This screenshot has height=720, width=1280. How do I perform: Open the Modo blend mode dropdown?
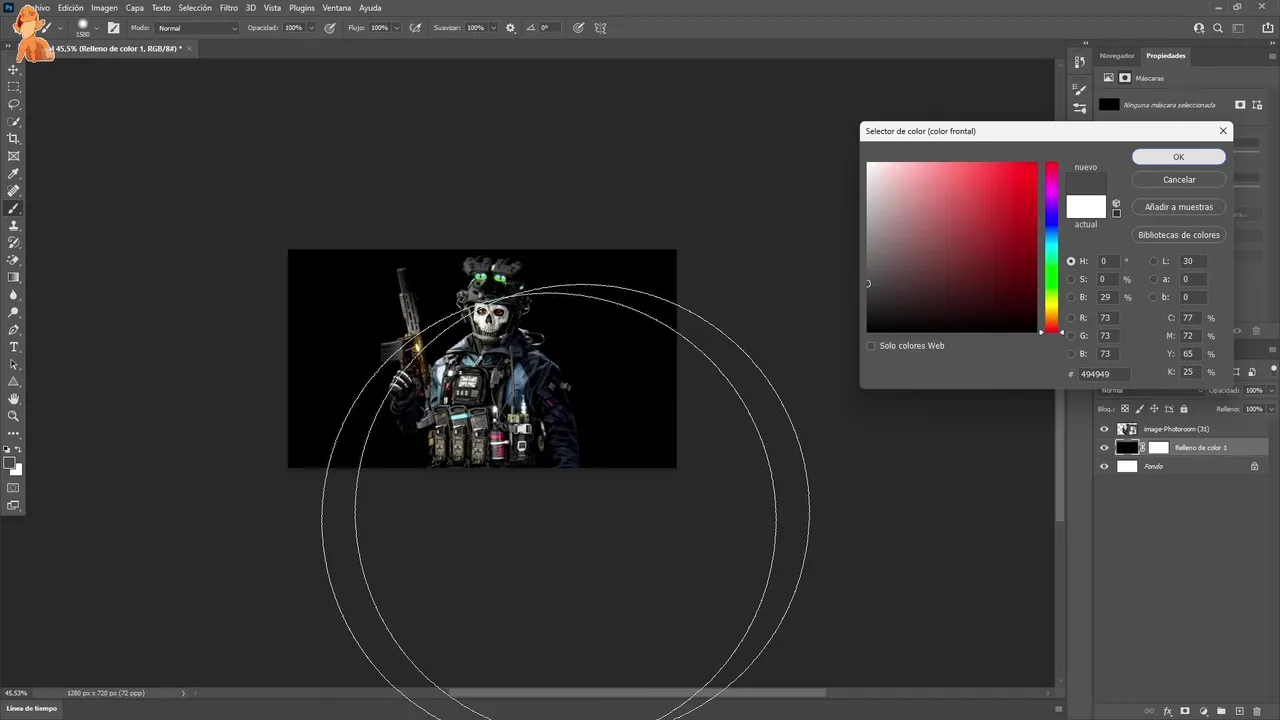pyautogui.click(x=198, y=28)
